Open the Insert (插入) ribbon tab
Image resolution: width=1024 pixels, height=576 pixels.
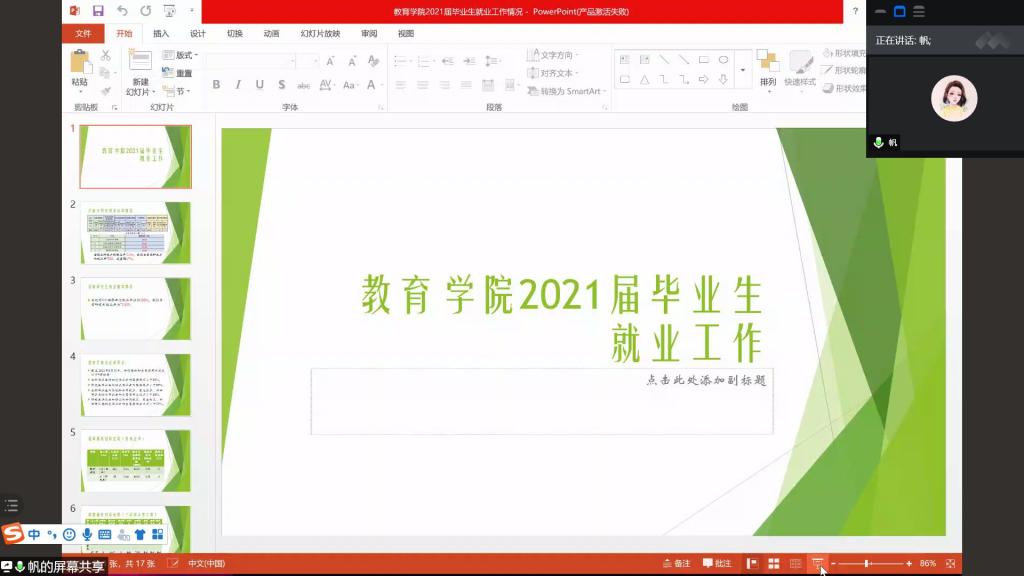[161, 33]
